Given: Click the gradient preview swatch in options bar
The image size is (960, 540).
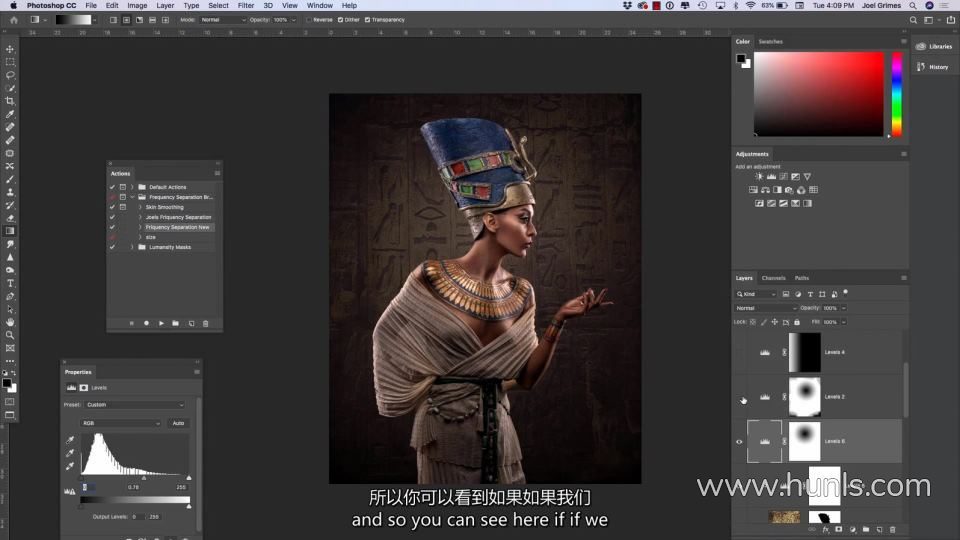Looking at the screenshot, I should (x=73, y=20).
